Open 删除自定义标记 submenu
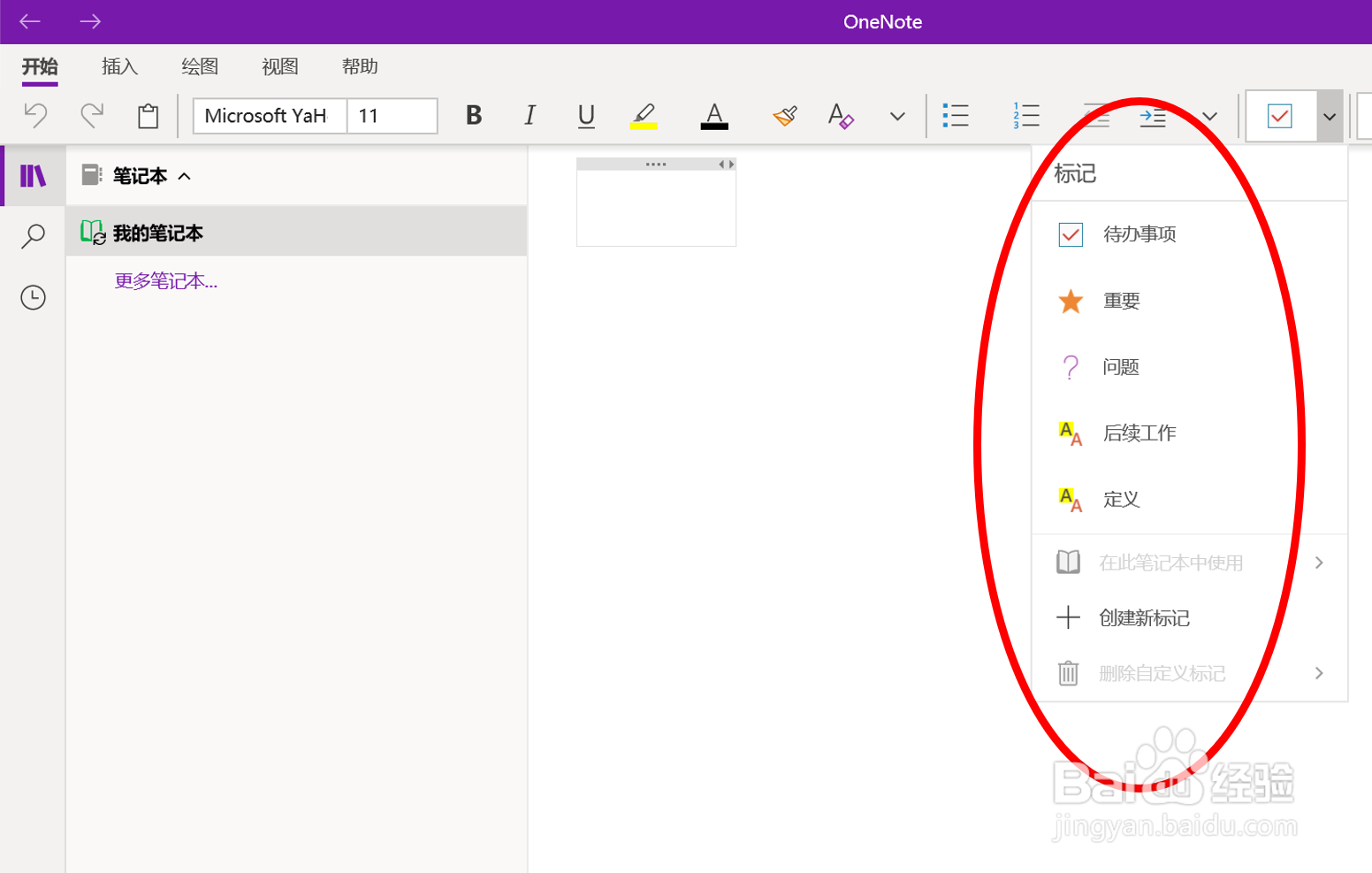1372x873 pixels. (1189, 673)
